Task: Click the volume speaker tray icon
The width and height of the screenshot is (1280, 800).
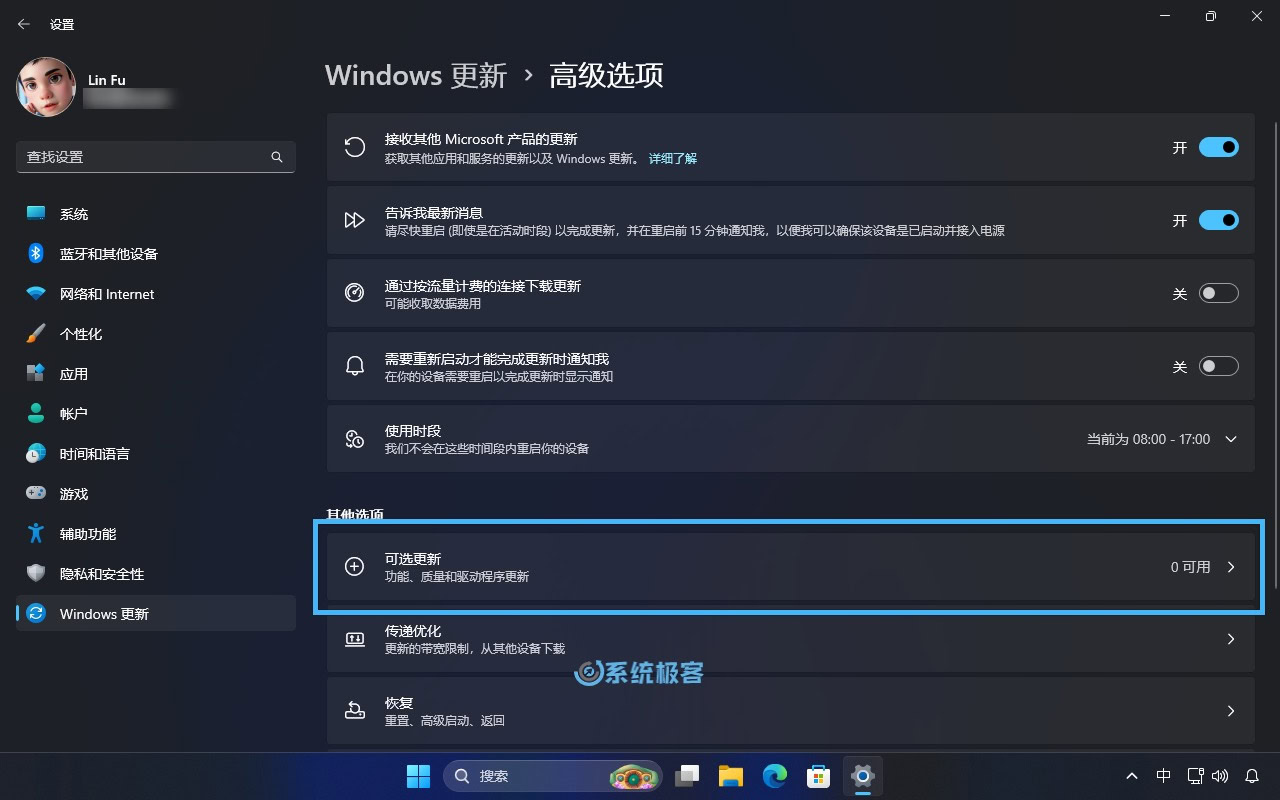Action: [x=1219, y=776]
